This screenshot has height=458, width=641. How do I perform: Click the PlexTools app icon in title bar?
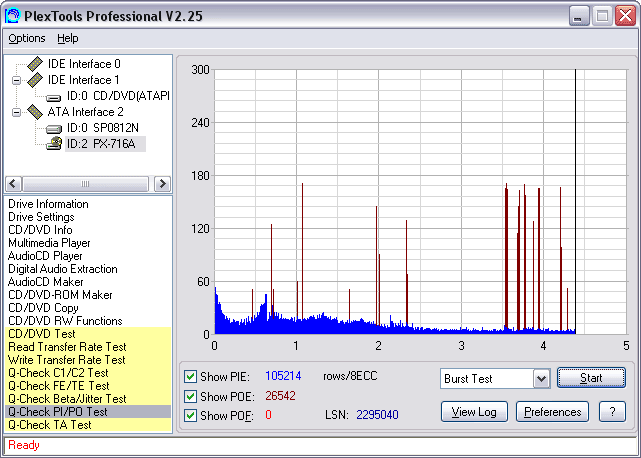[12, 16]
